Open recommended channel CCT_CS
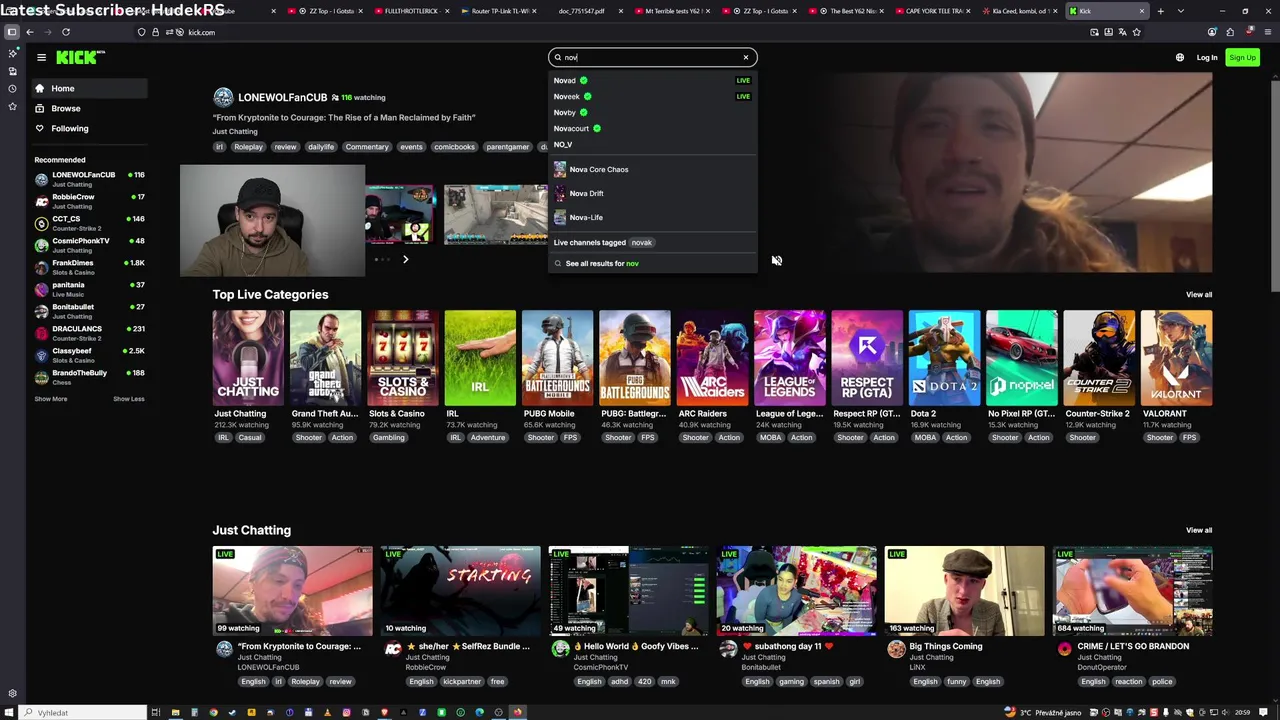 [x=89, y=223]
